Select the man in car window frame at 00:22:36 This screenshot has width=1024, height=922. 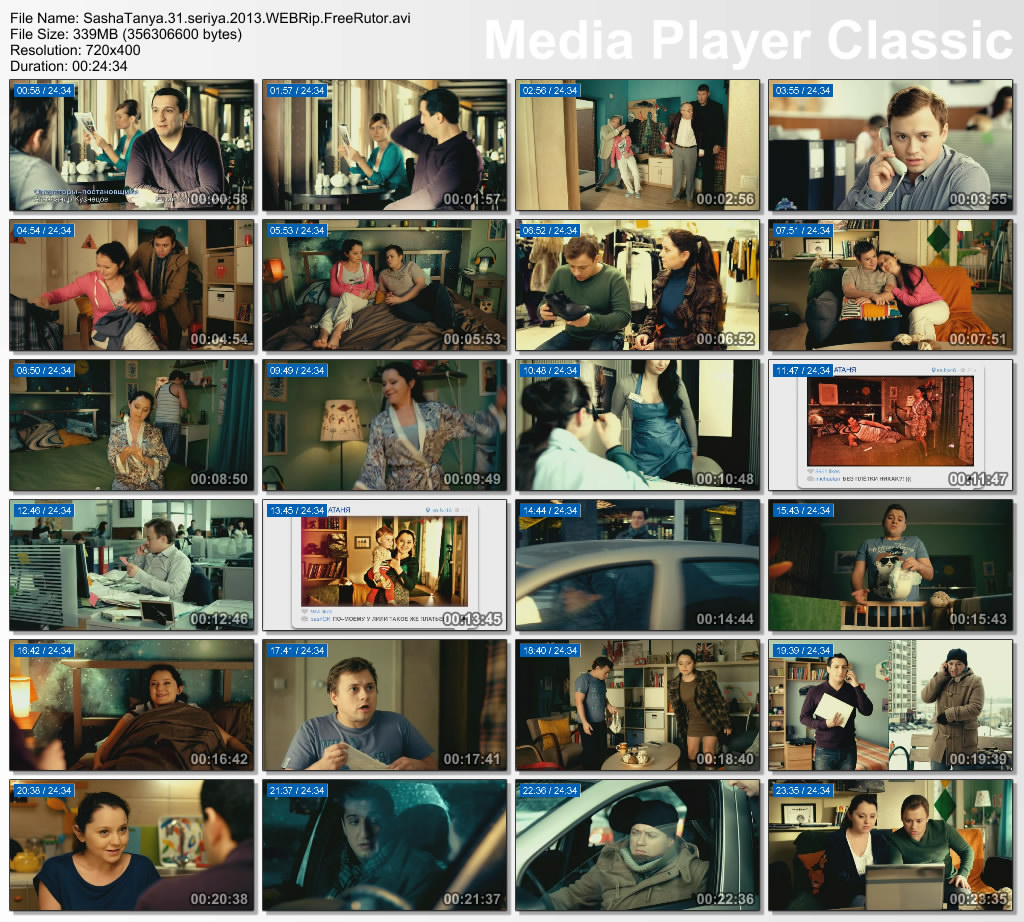tap(637, 845)
